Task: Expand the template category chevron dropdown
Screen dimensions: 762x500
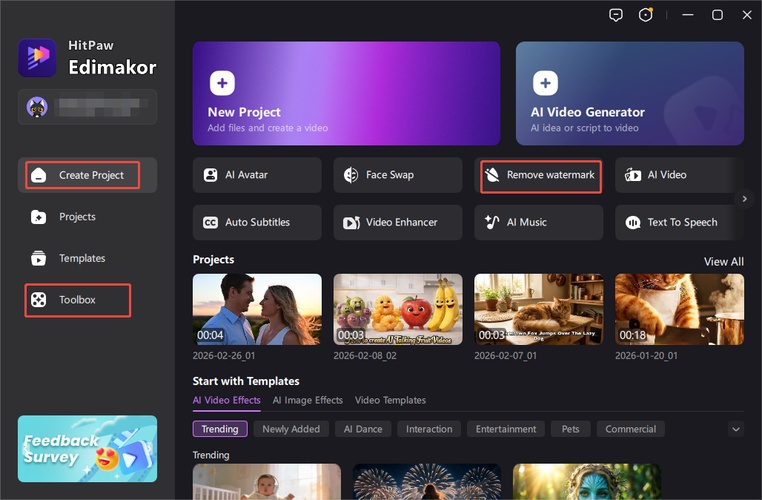Action: (736, 429)
